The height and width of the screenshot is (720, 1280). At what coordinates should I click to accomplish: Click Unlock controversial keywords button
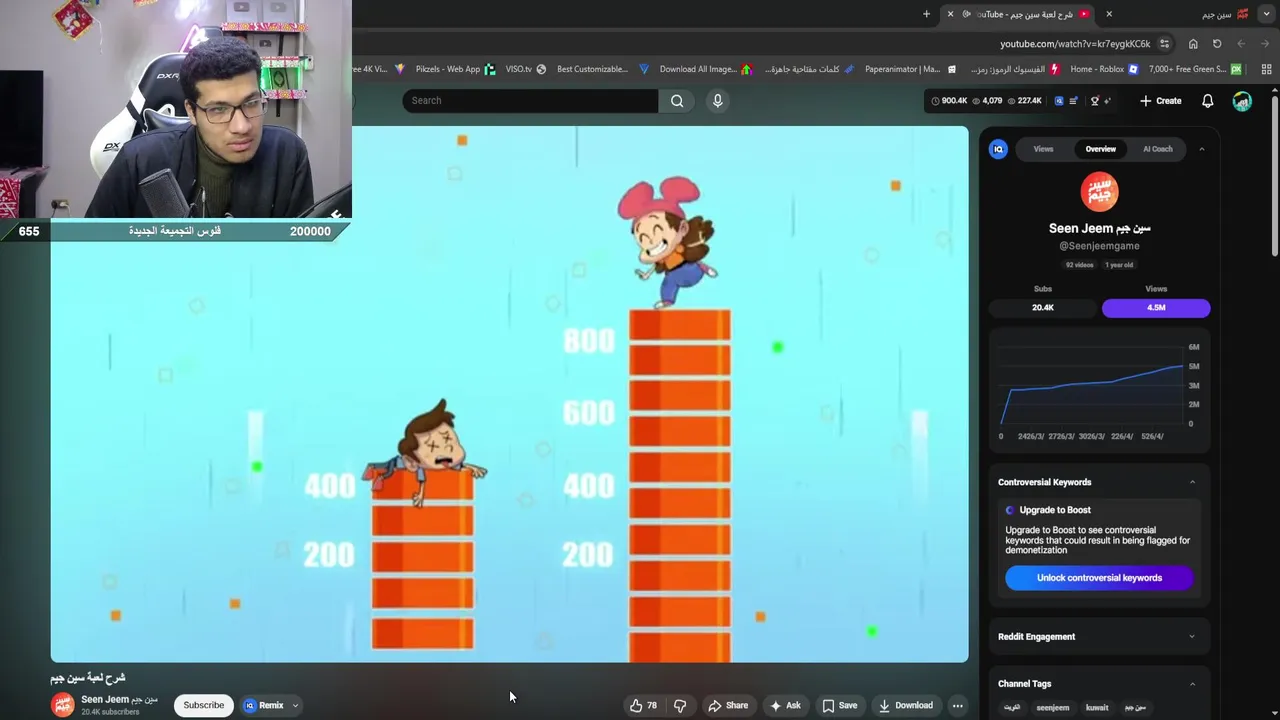1099,578
